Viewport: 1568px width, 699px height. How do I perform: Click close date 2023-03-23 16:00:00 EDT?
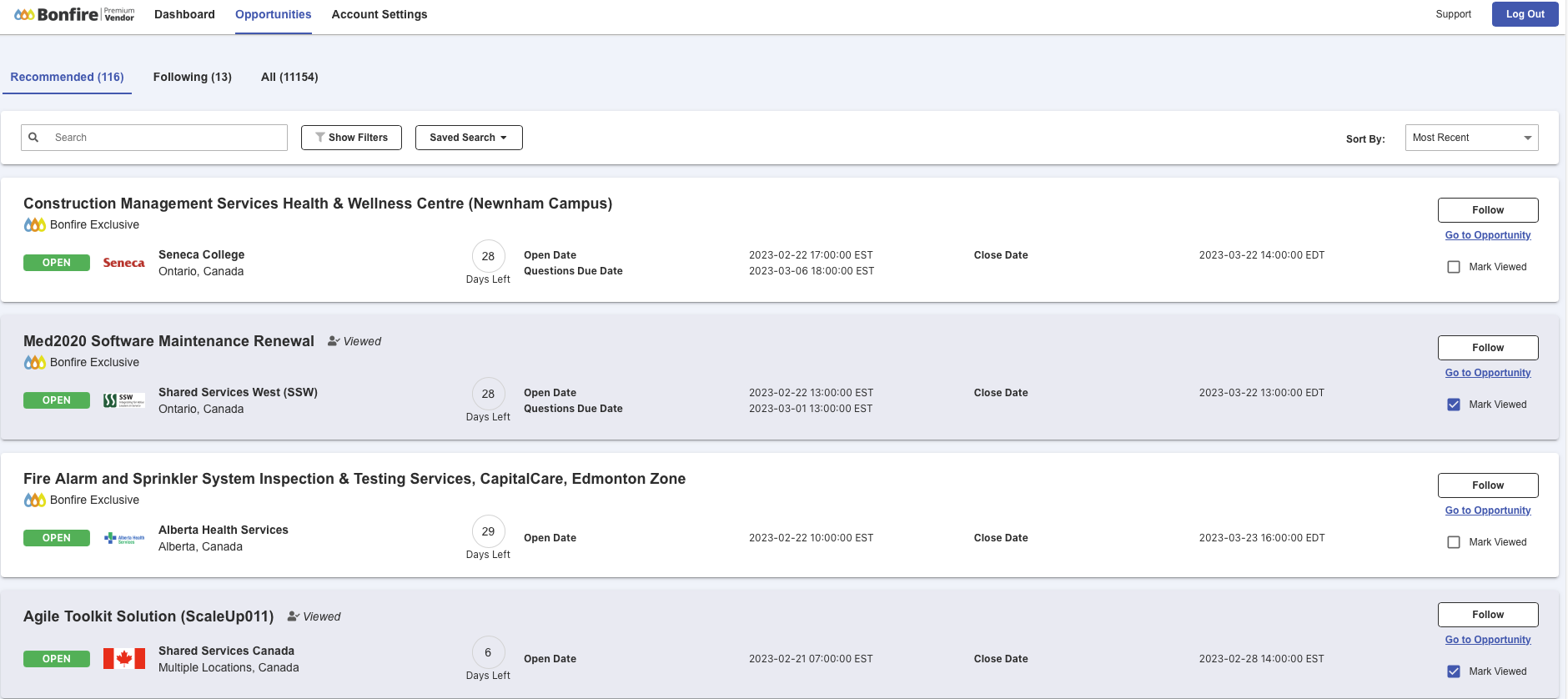point(1262,538)
